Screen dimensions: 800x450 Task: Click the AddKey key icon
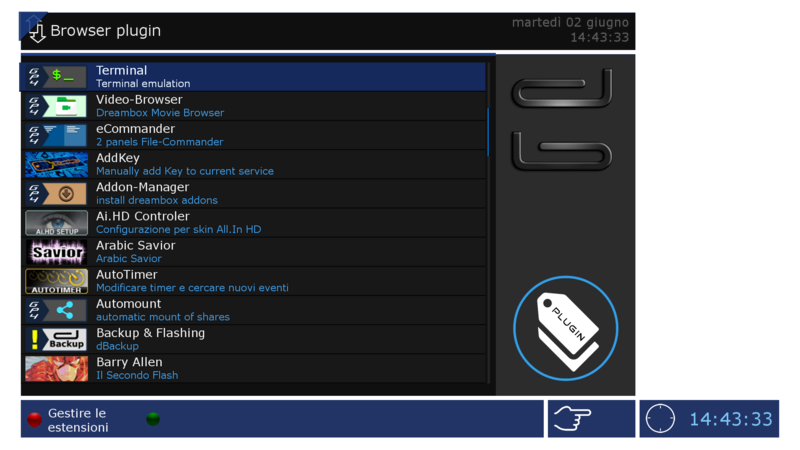click(56, 164)
